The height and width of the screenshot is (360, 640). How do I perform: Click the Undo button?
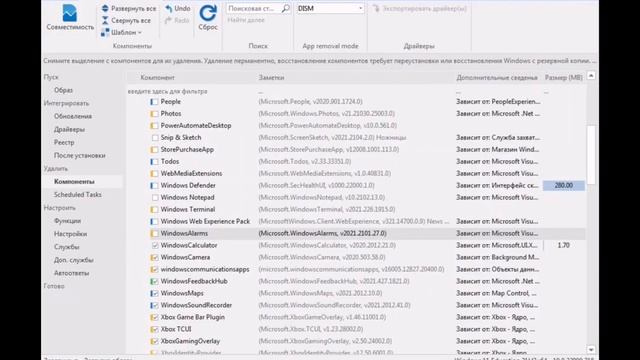coord(178,8)
